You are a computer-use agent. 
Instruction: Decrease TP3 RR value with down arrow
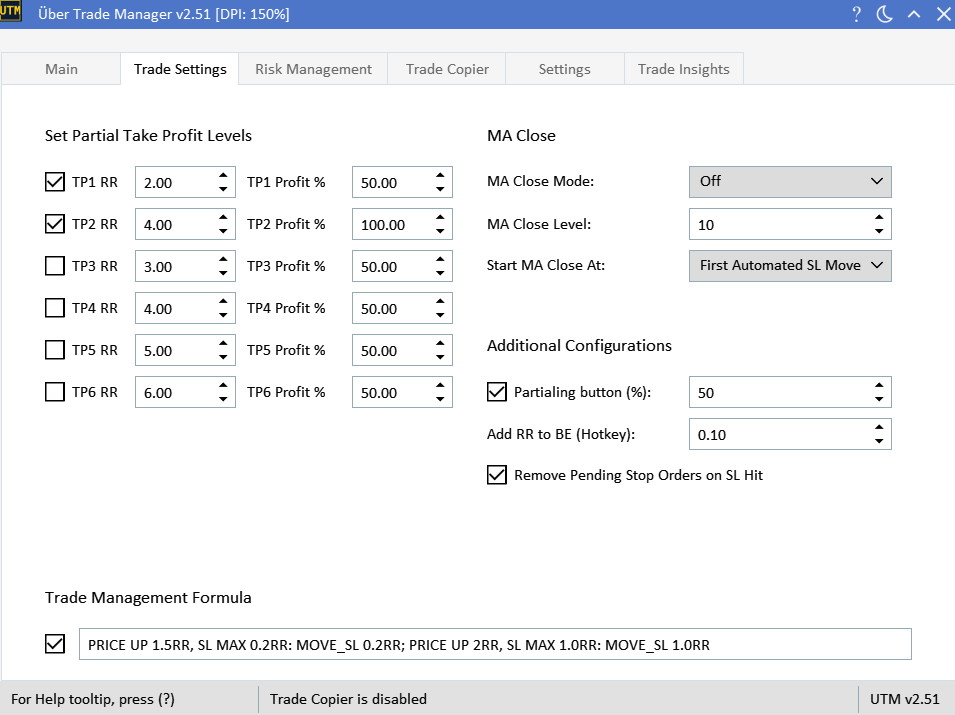pyautogui.click(x=223, y=273)
